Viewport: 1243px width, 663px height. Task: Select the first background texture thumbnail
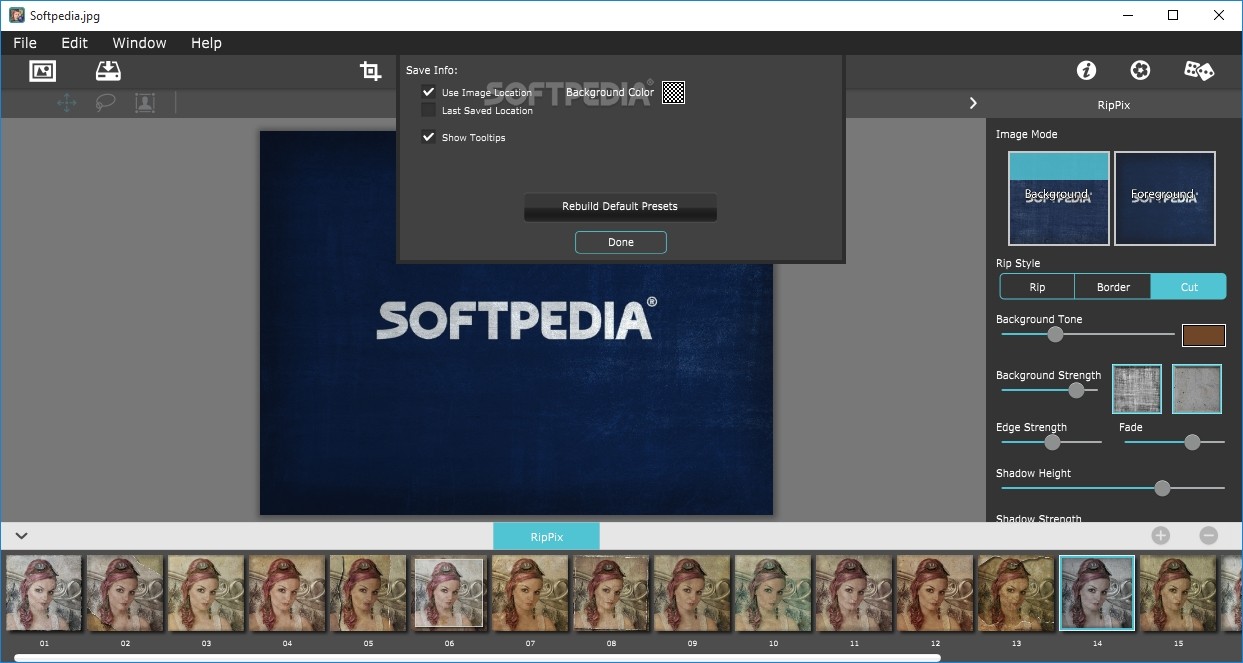click(x=1137, y=389)
